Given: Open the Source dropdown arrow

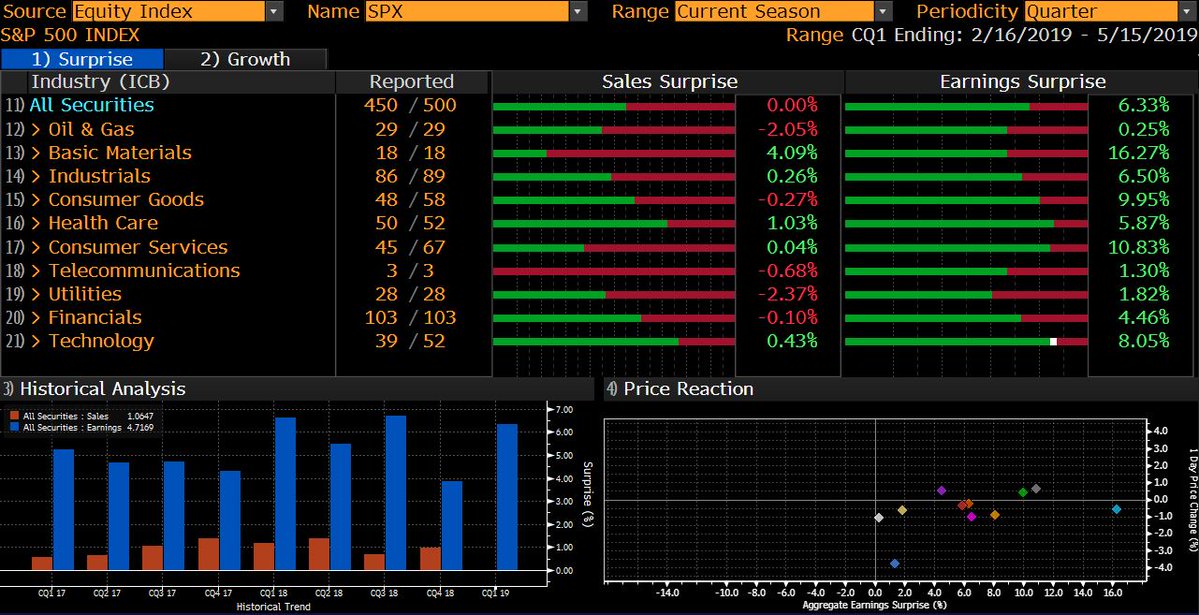Looking at the screenshot, I should pyautogui.click(x=275, y=11).
